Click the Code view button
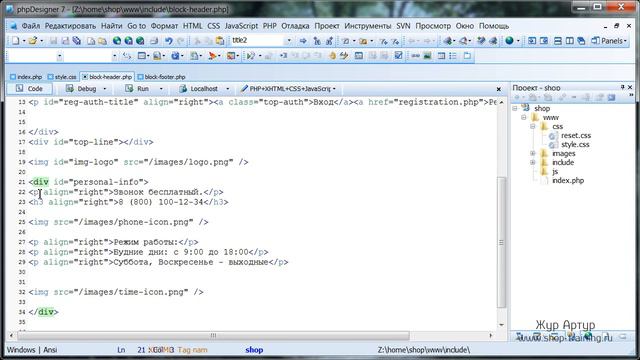Image resolution: width=640 pixels, height=360 pixels. 29,89
